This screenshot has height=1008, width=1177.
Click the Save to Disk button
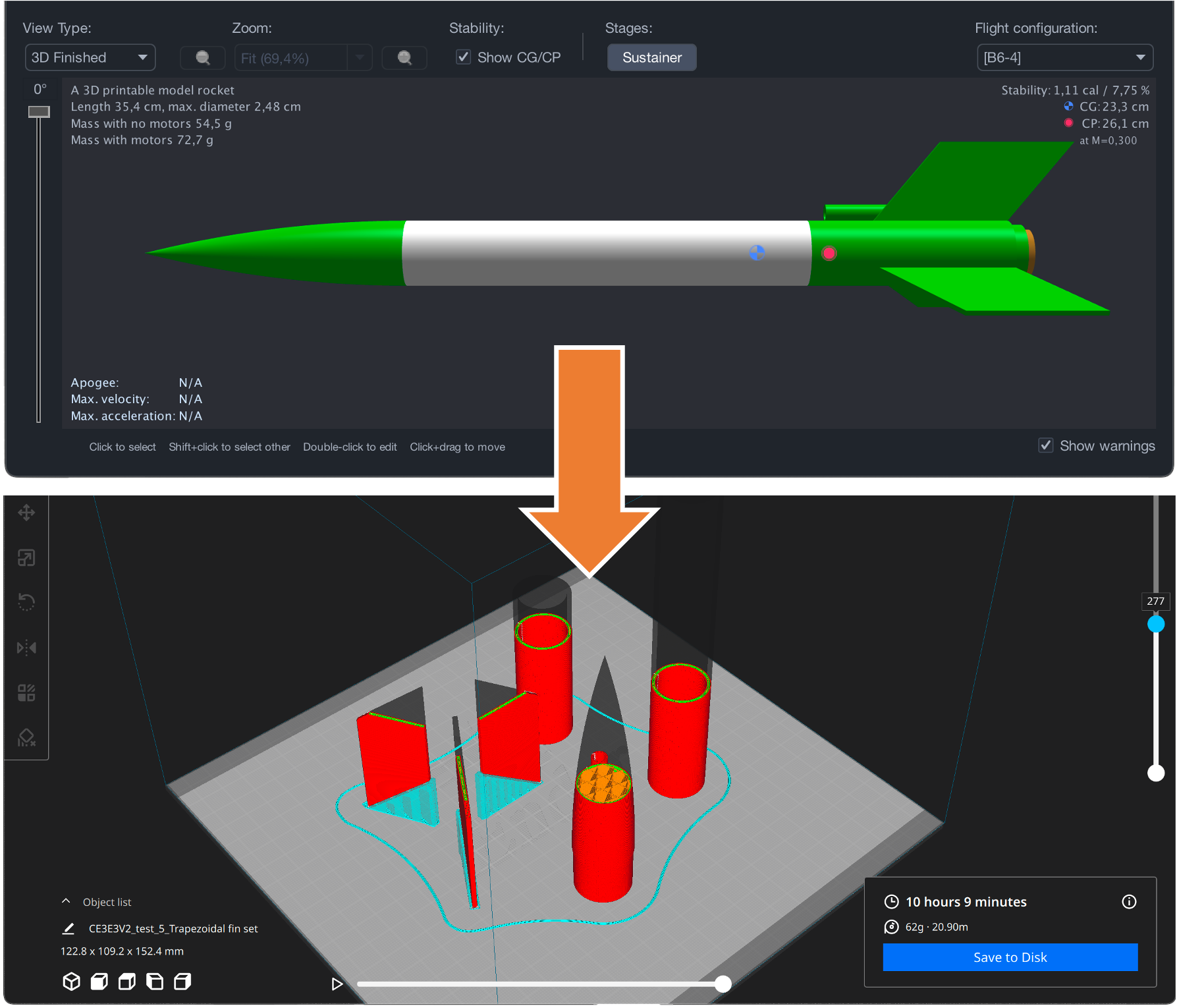[x=1010, y=957]
